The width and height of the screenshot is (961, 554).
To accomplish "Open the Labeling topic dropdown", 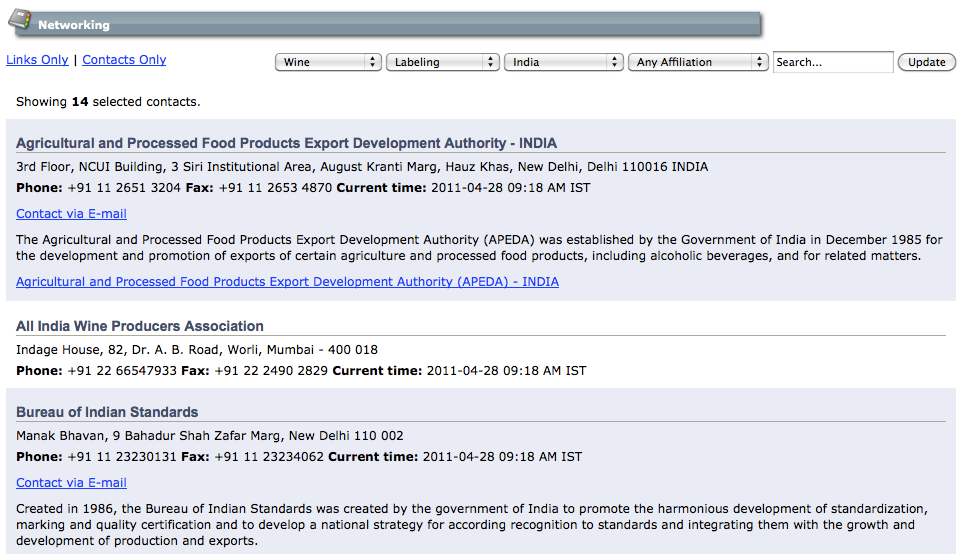I will pos(443,62).
